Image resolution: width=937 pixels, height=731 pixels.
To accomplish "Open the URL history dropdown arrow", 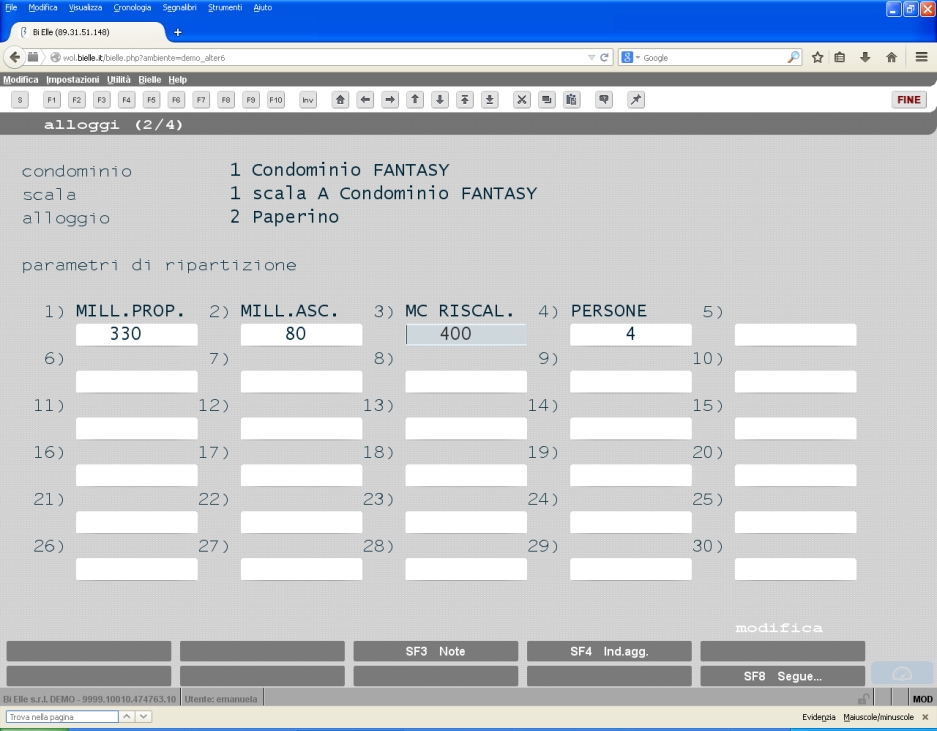I will tap(592, 57).
